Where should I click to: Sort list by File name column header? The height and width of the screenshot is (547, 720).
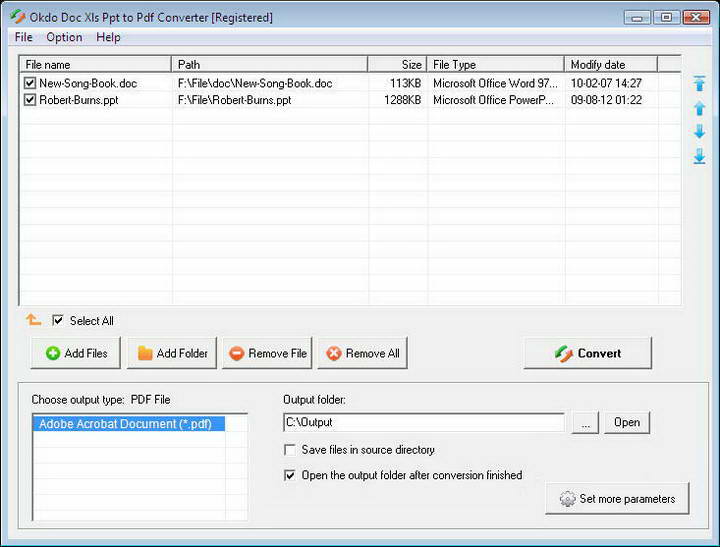point(96,64)
